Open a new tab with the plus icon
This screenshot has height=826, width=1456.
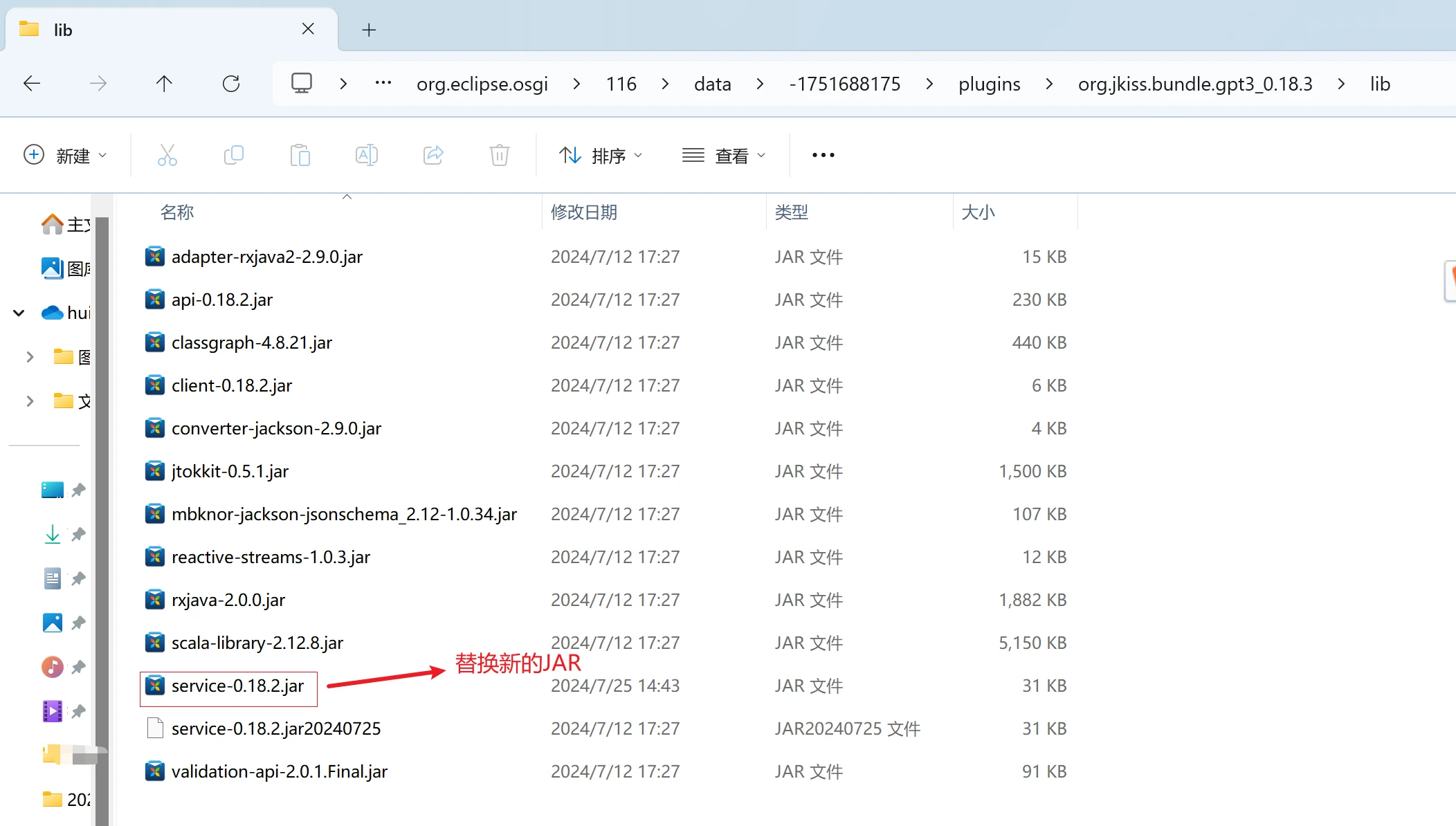coord(369,29)
